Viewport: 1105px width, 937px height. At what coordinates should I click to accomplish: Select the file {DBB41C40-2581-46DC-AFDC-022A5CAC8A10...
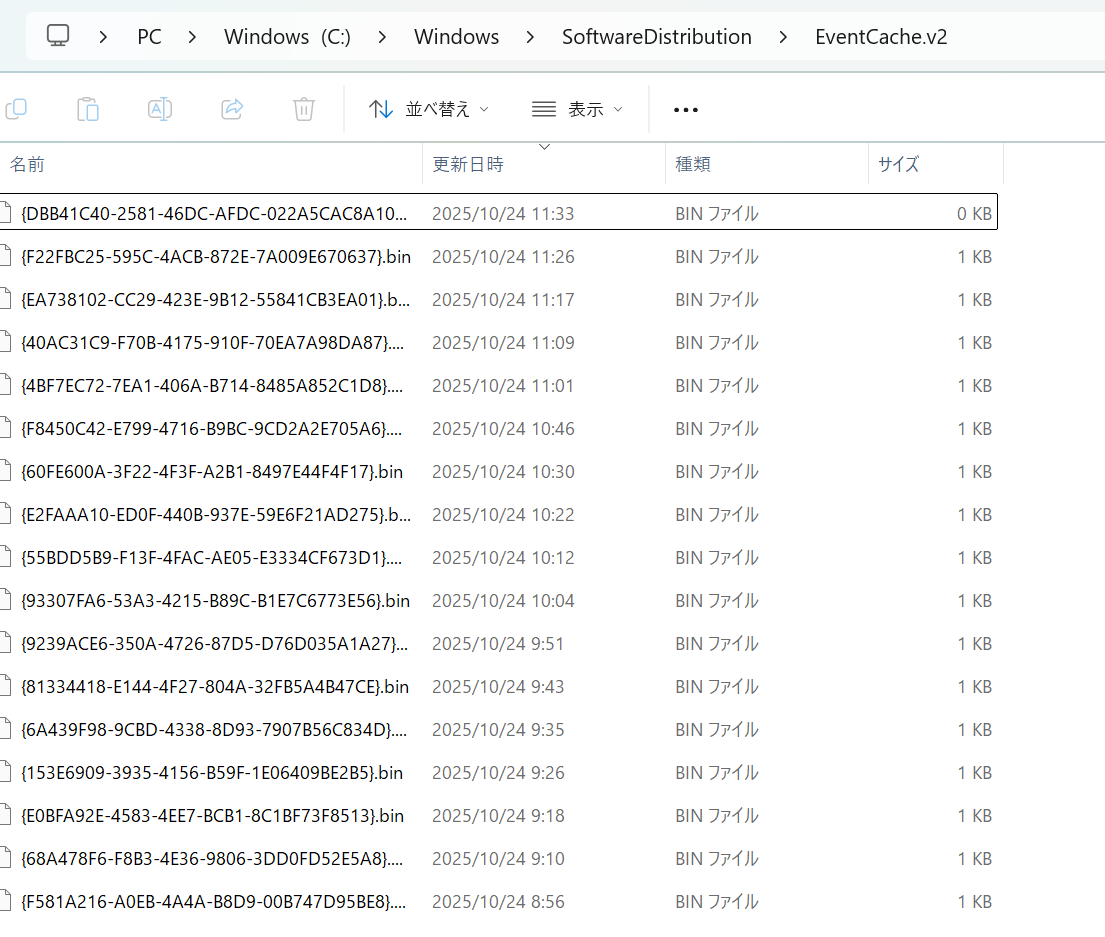click(499, 213)
